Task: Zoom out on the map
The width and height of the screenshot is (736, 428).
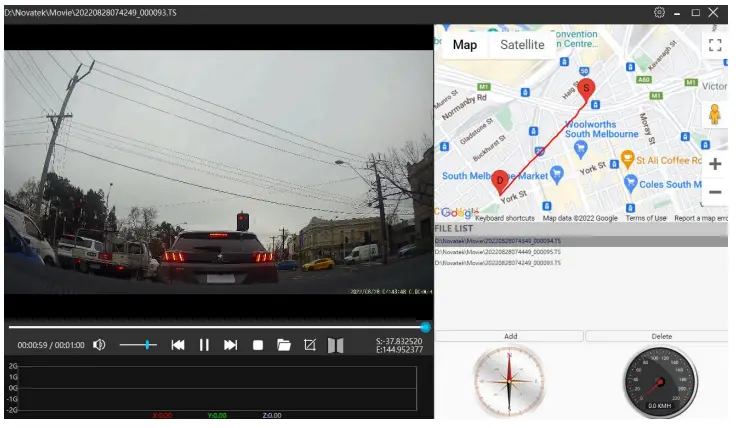Action: [715, 192]
